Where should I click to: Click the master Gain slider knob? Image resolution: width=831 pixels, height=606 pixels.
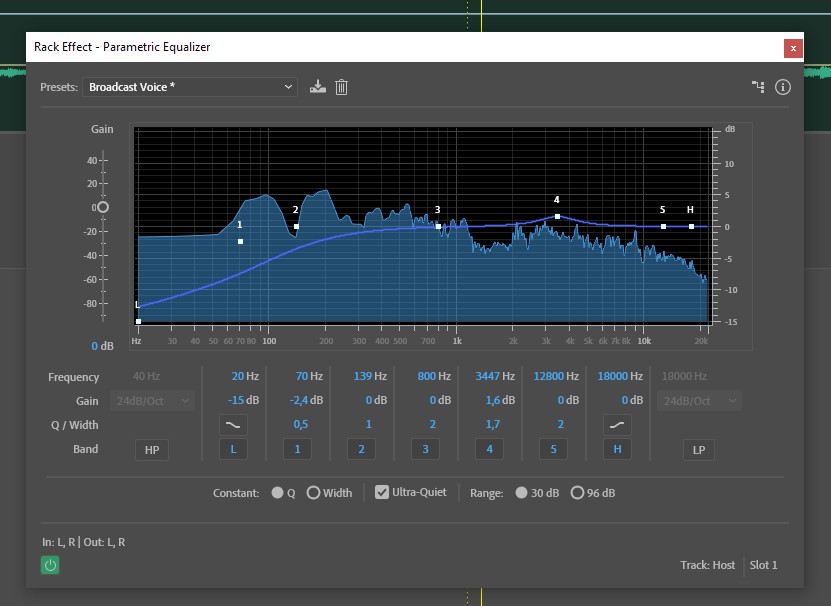coord(102,207)
